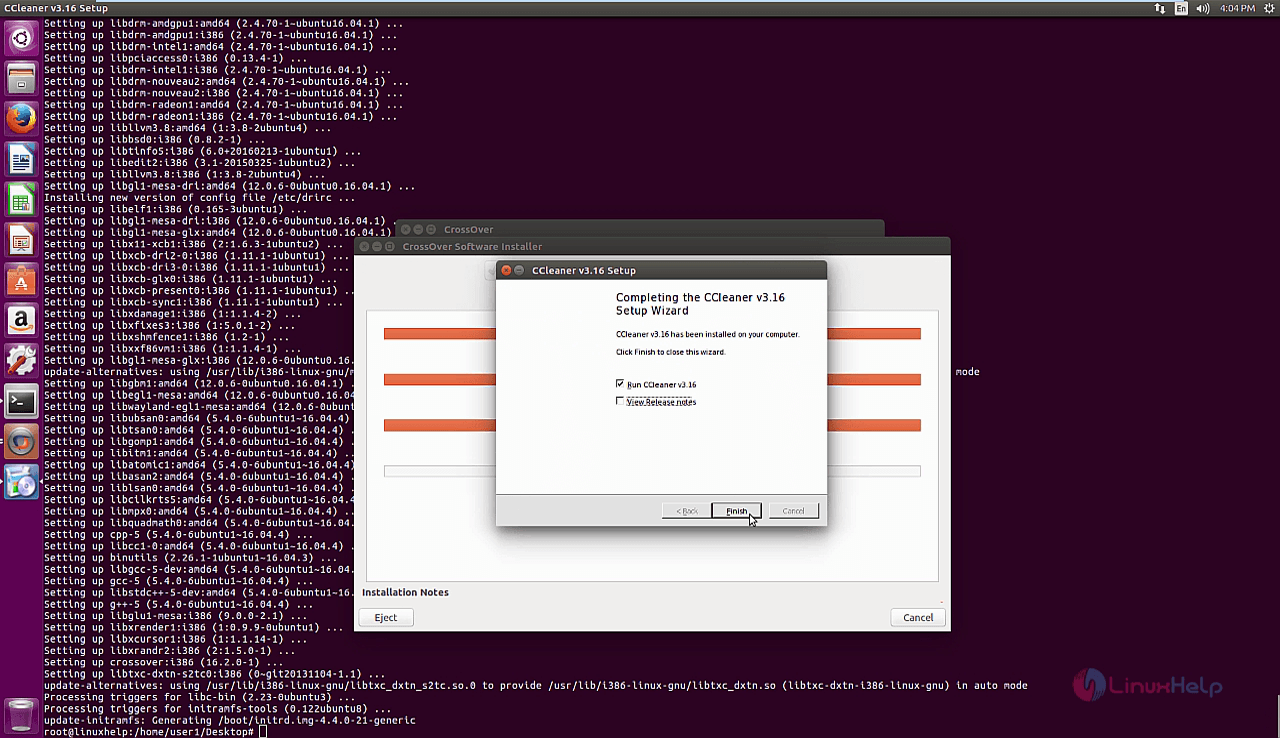Click Cancel in CrossOver Software Installer window
The image size is (1280, 738).
point(918,618)
